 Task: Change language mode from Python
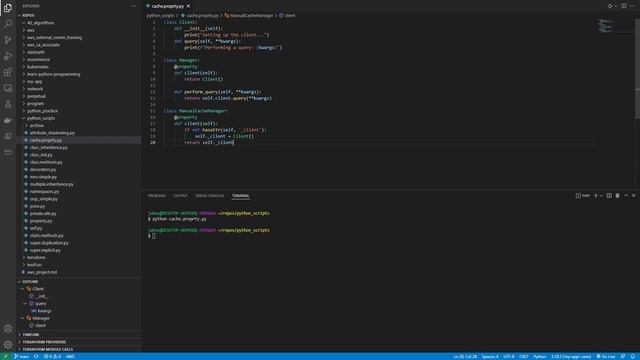pyautogui.click(x=540, y=357)
